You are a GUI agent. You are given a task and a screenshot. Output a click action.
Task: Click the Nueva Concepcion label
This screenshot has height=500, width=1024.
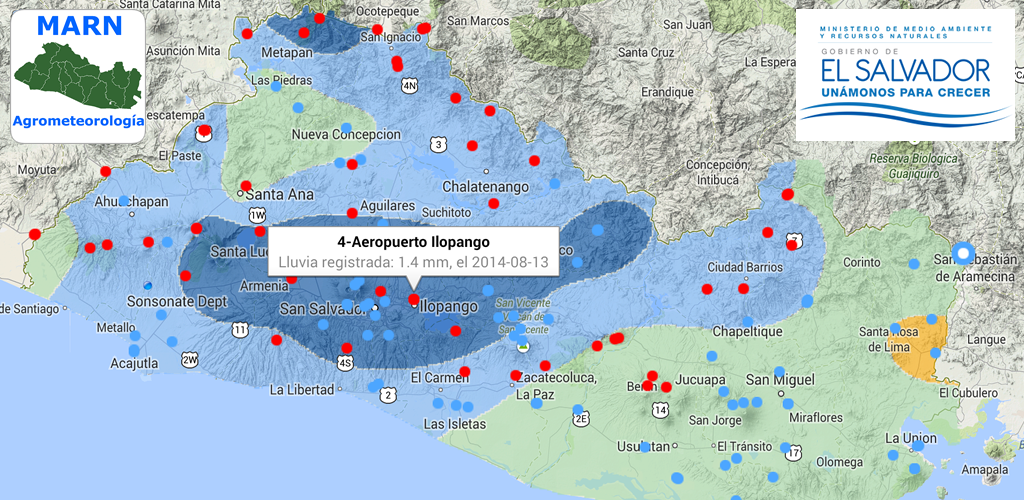[x=346, y=134]
